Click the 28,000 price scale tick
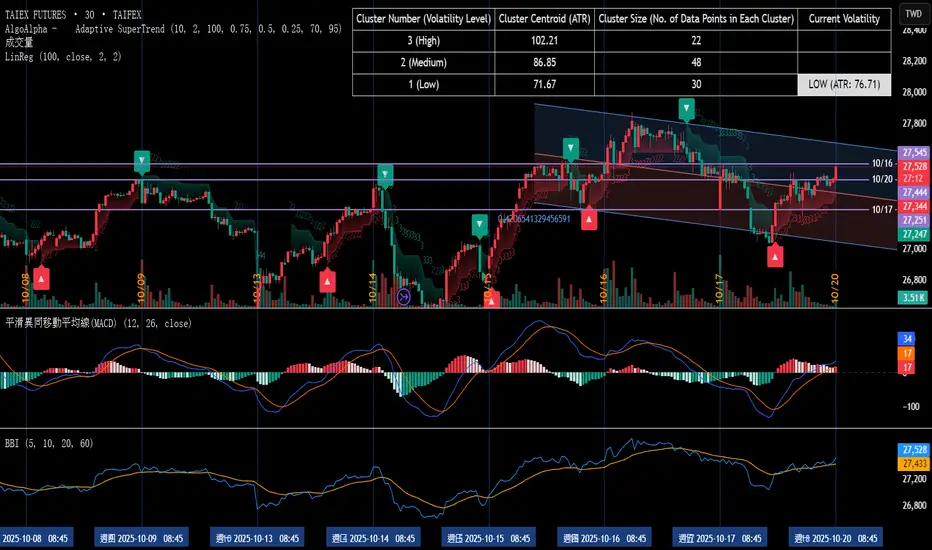The image size is (932, 550). [x=914, y=92]
